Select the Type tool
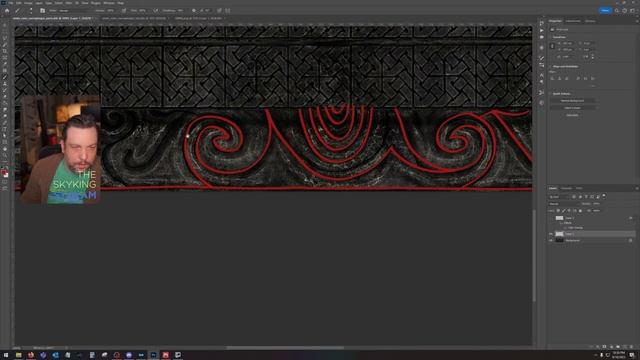 [5, 129]
